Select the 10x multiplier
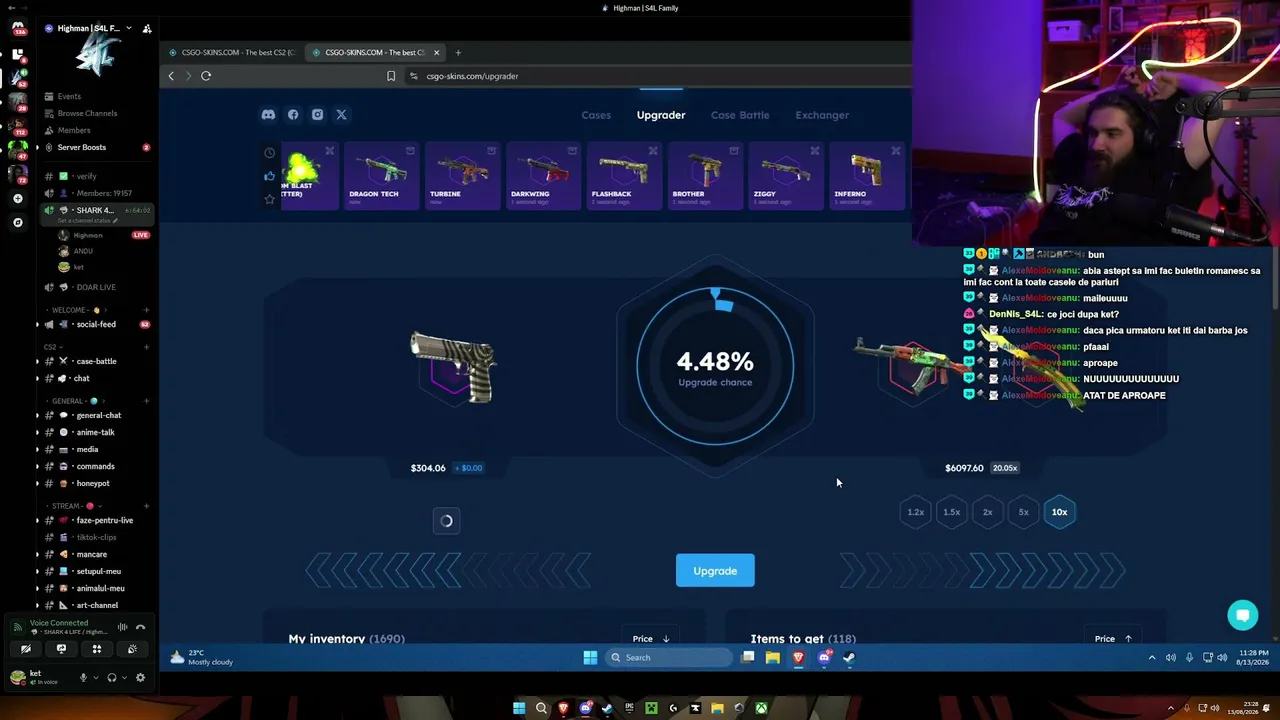Image resolution: width=1280 pixels, height=720 pixels. point(1060,512)
